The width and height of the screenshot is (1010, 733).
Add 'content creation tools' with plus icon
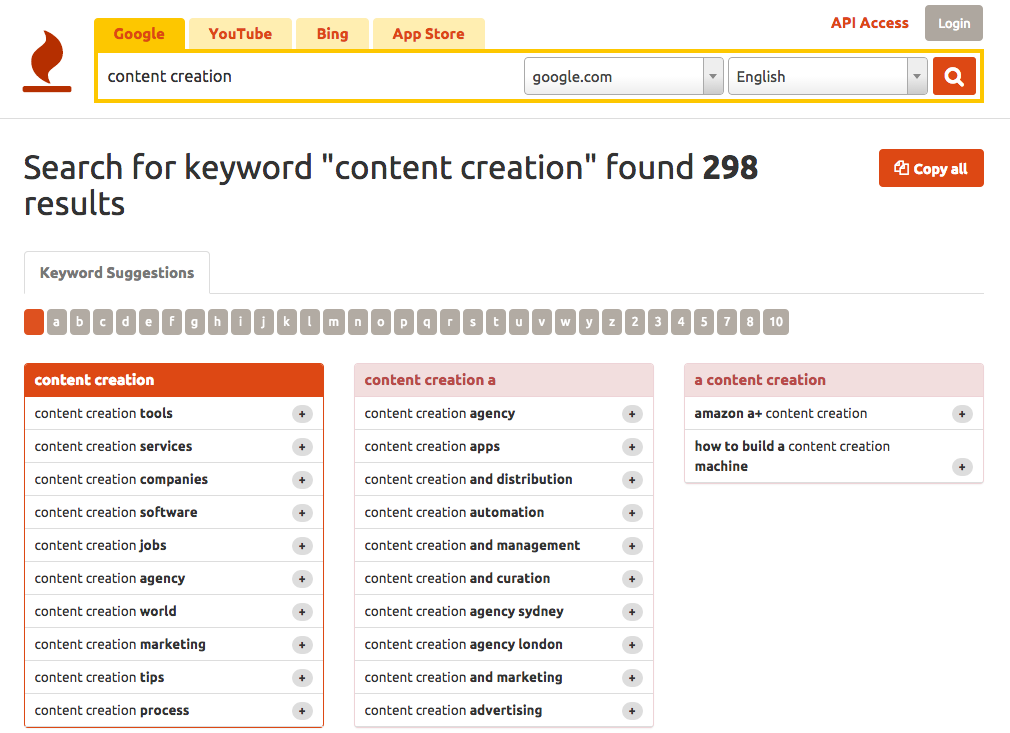pos(302,414)
